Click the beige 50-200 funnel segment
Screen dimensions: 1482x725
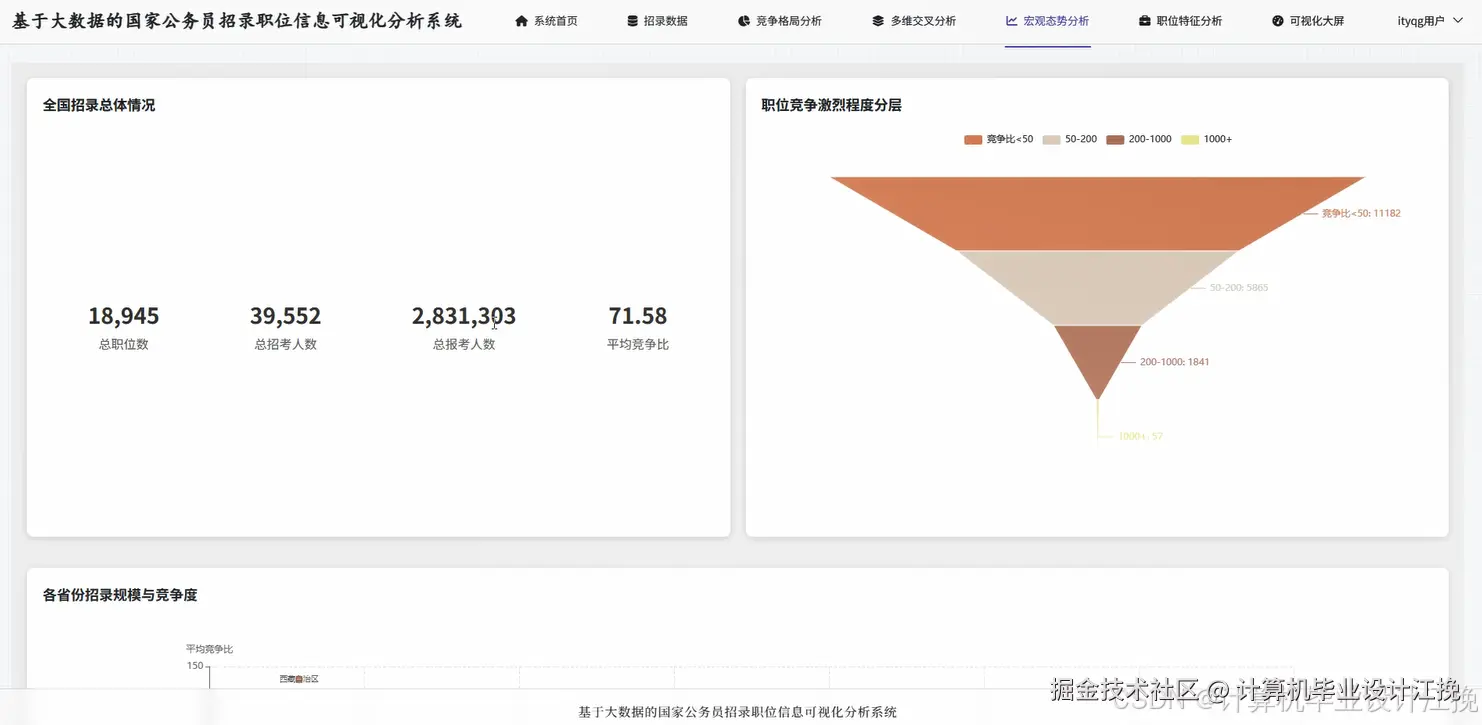click(1098, 287)
